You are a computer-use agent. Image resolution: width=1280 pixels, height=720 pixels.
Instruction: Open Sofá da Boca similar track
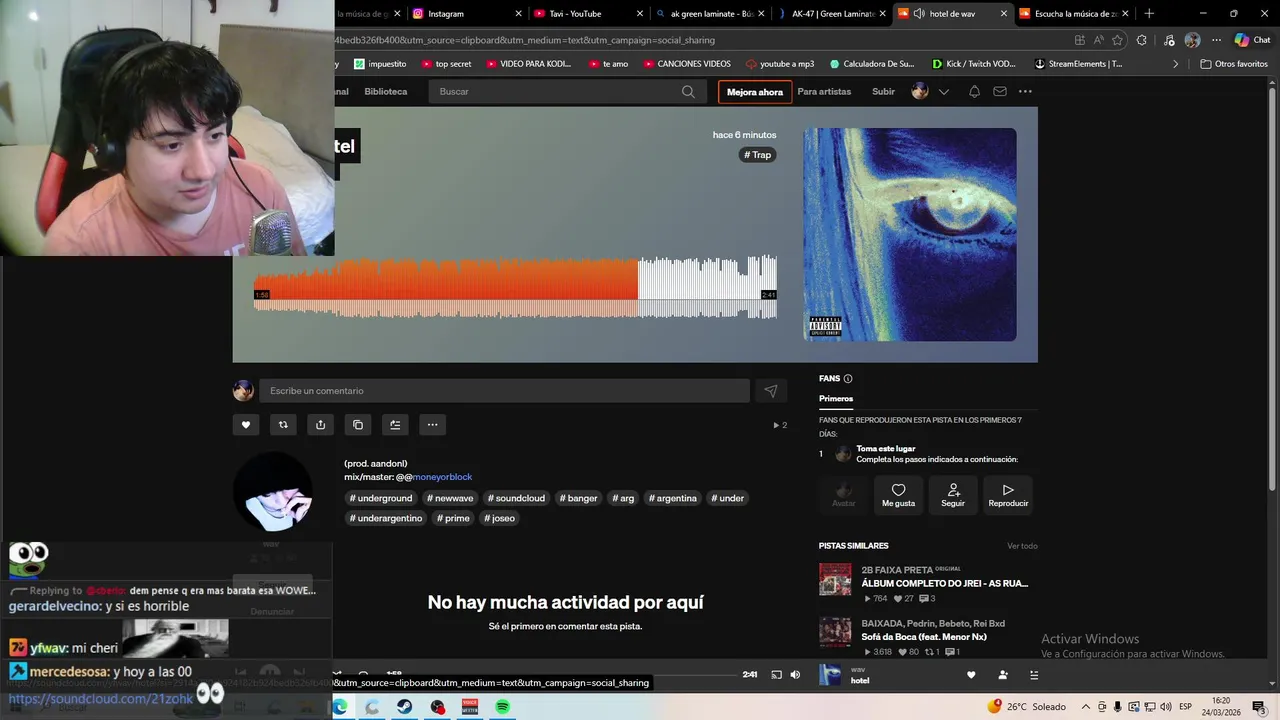[924, 637]
